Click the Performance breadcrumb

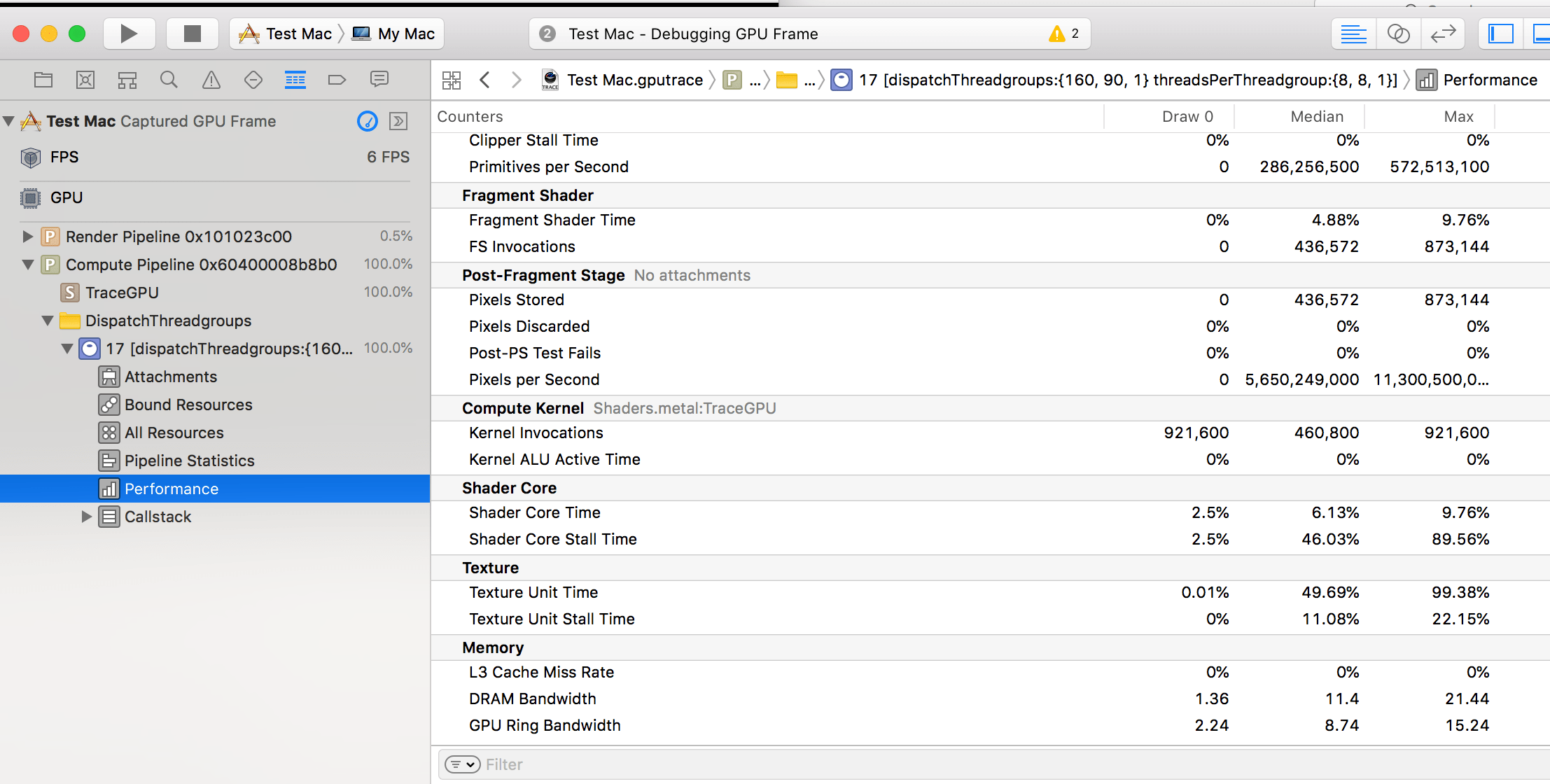[x=1477, y=80]
